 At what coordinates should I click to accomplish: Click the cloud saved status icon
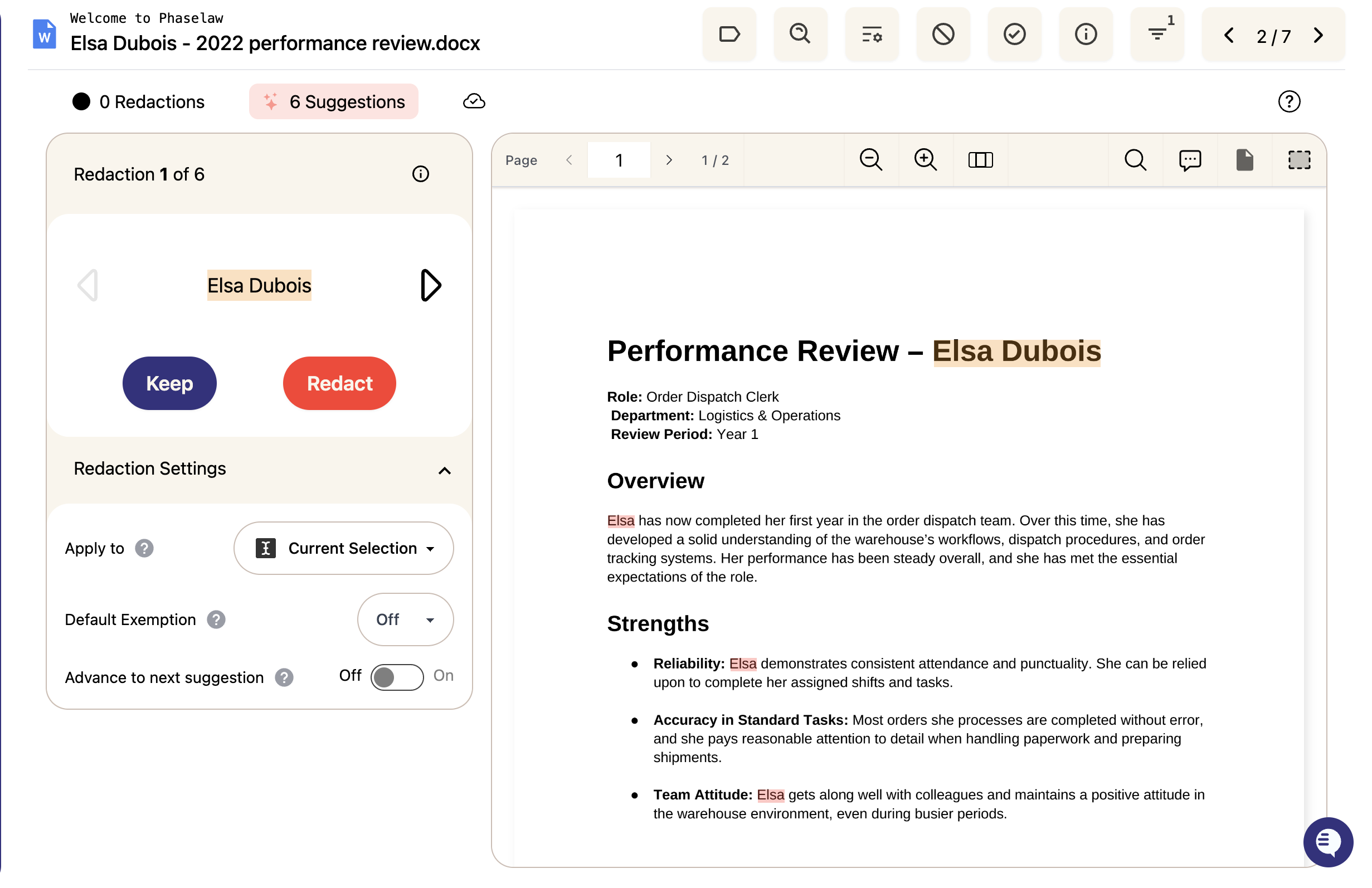tap(474, 101)
